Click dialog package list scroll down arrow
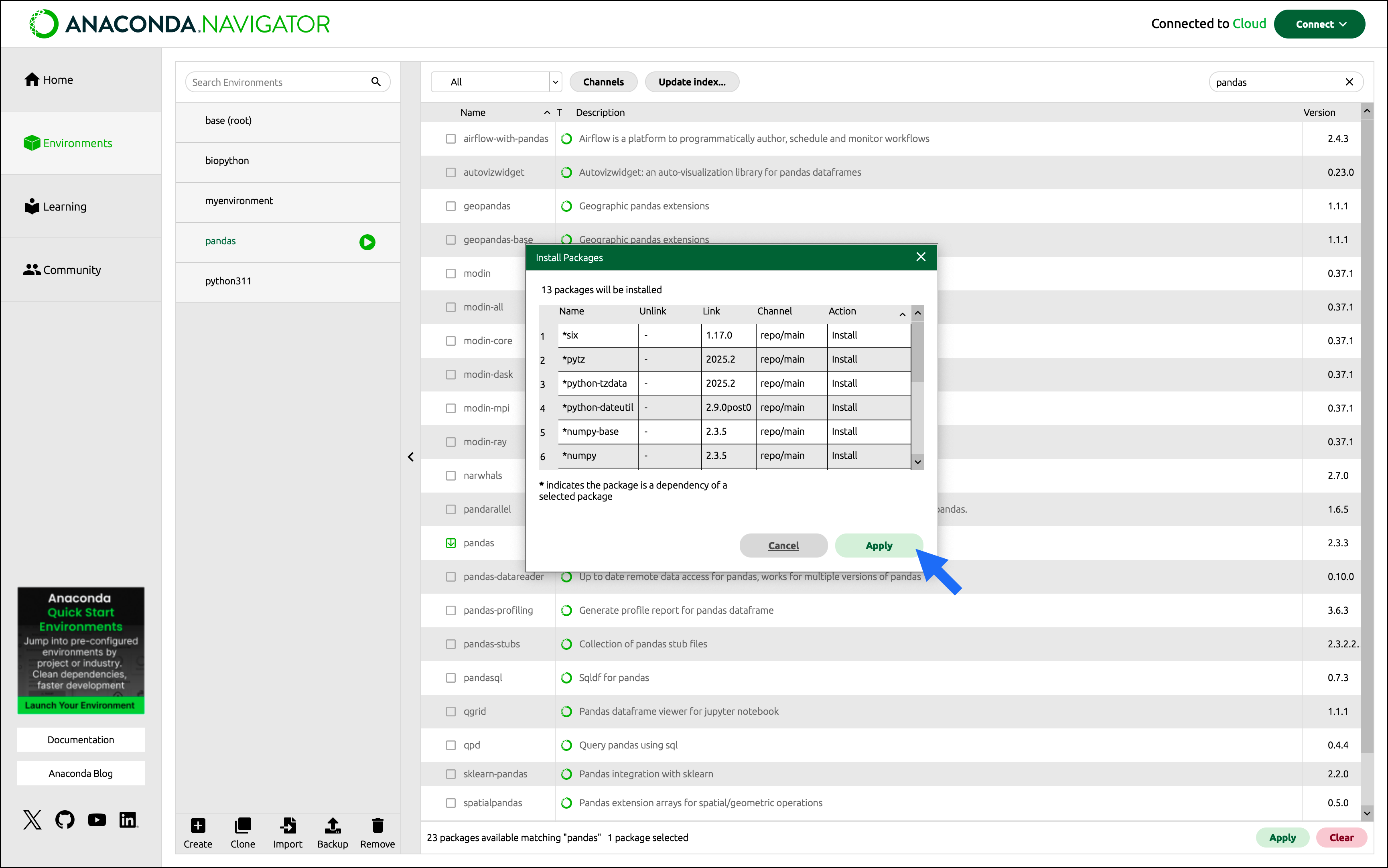Image resolution: width=1388 pixels, height=868 pixels. coord(917,462)
